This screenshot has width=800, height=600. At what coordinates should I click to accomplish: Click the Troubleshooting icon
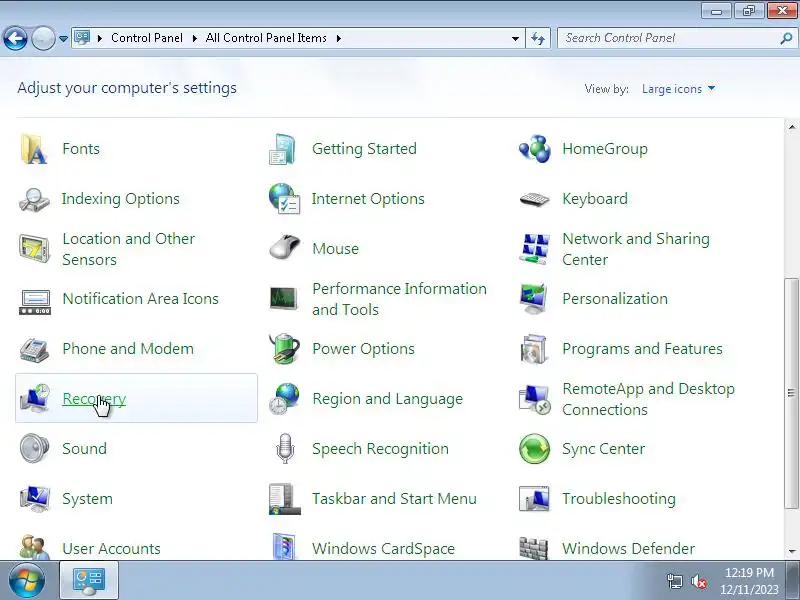(534, 498)
